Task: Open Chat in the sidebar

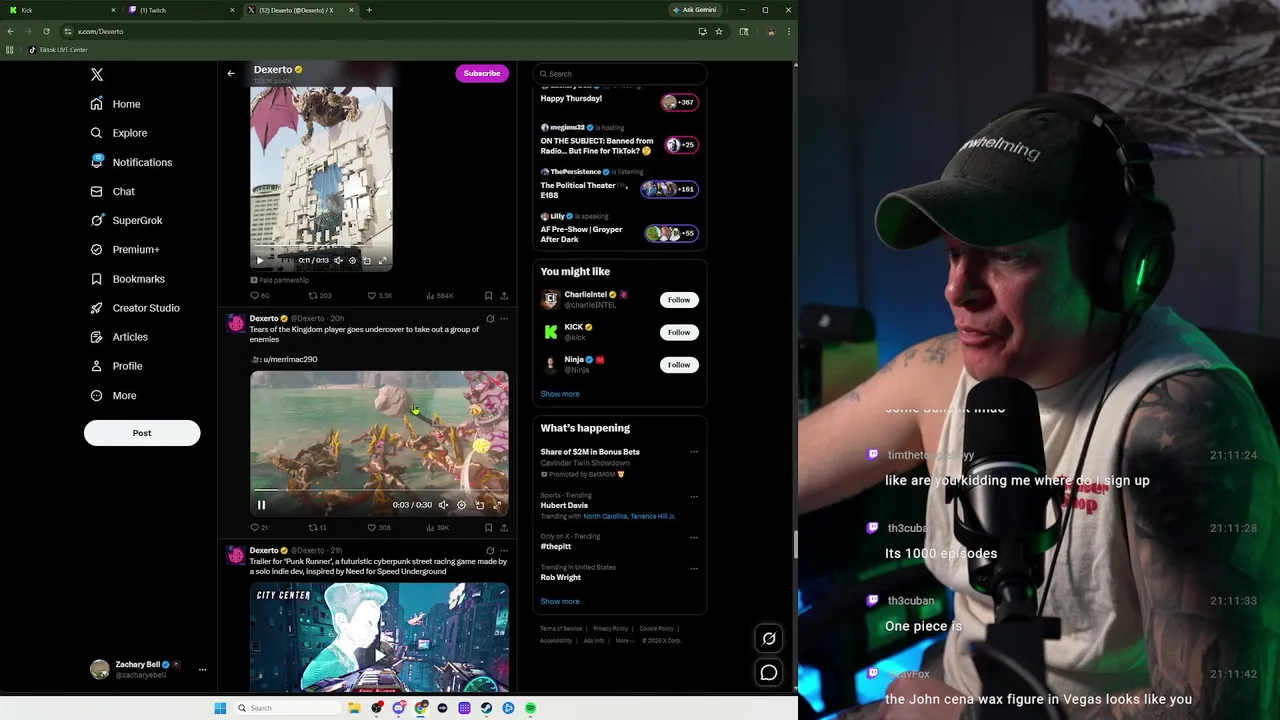Action: click(113, 191)
